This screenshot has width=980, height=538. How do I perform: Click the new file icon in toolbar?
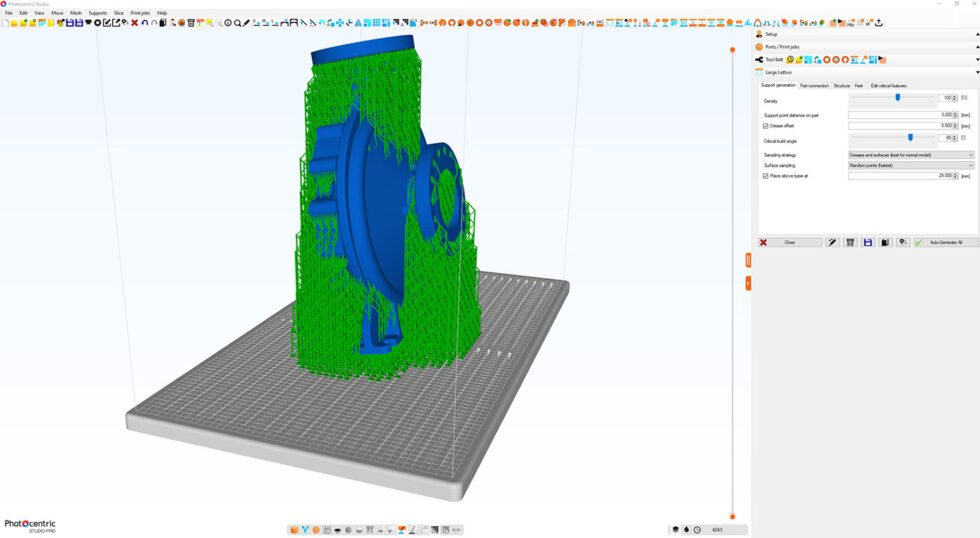coord(5,23)
